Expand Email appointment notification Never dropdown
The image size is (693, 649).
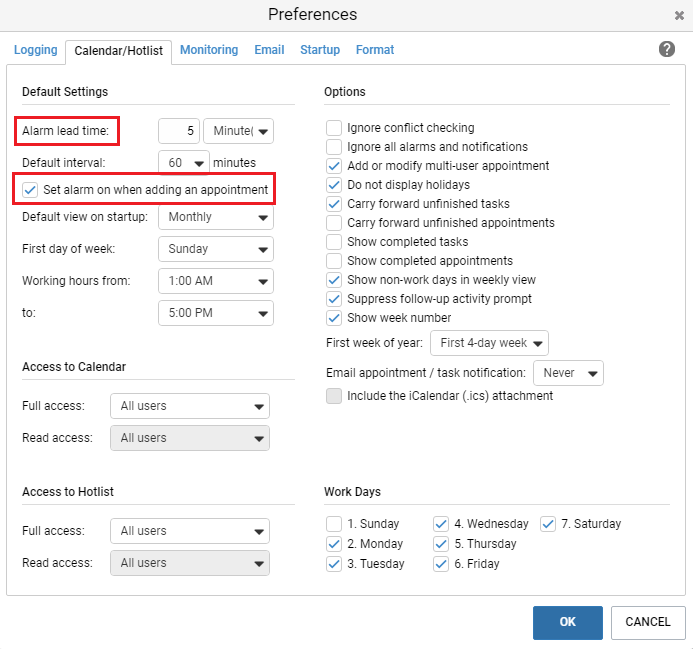[x=568, y=373]
